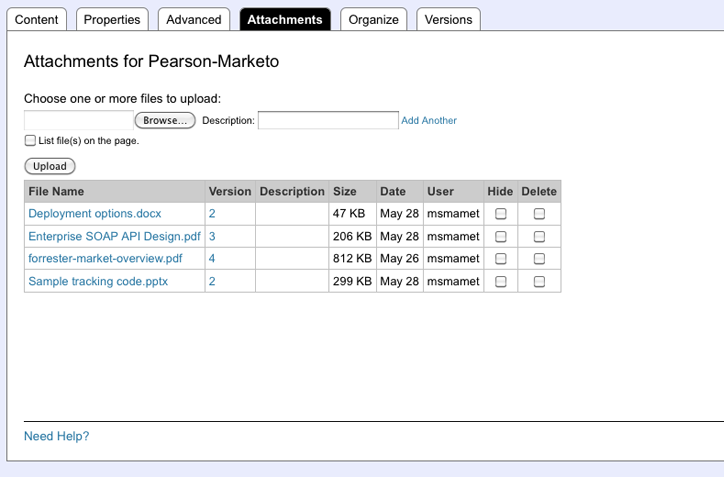View version 3 of Enterprise SOAP API Design.pdf

click(212, 236)
